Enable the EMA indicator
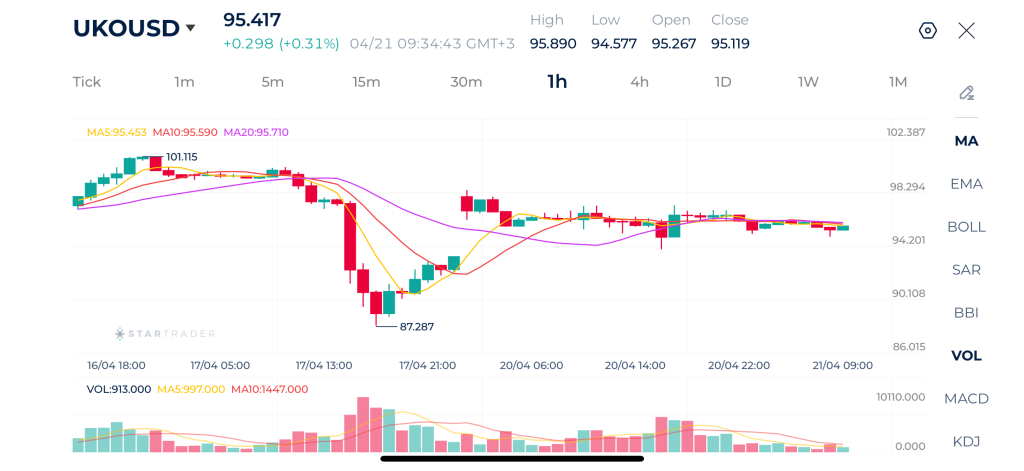The height and width of the screenshot is (471, 1024). [x=966, y=184]
